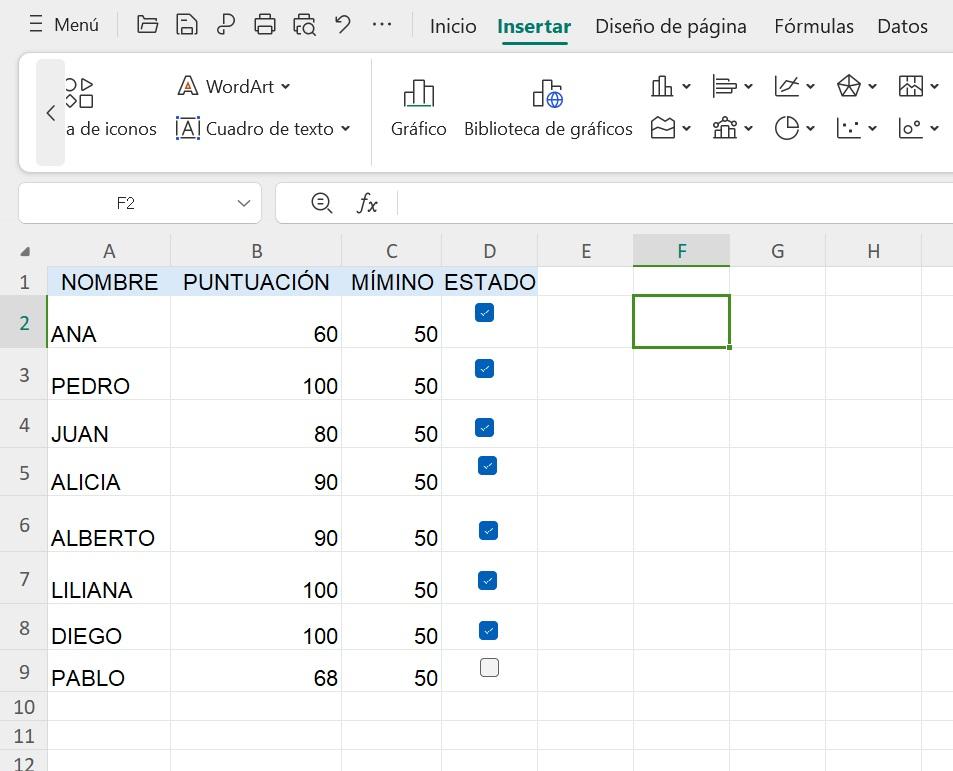Uncheck the ESTADO checkbox for ANA

pyautogui.click(x=485, y=313)
